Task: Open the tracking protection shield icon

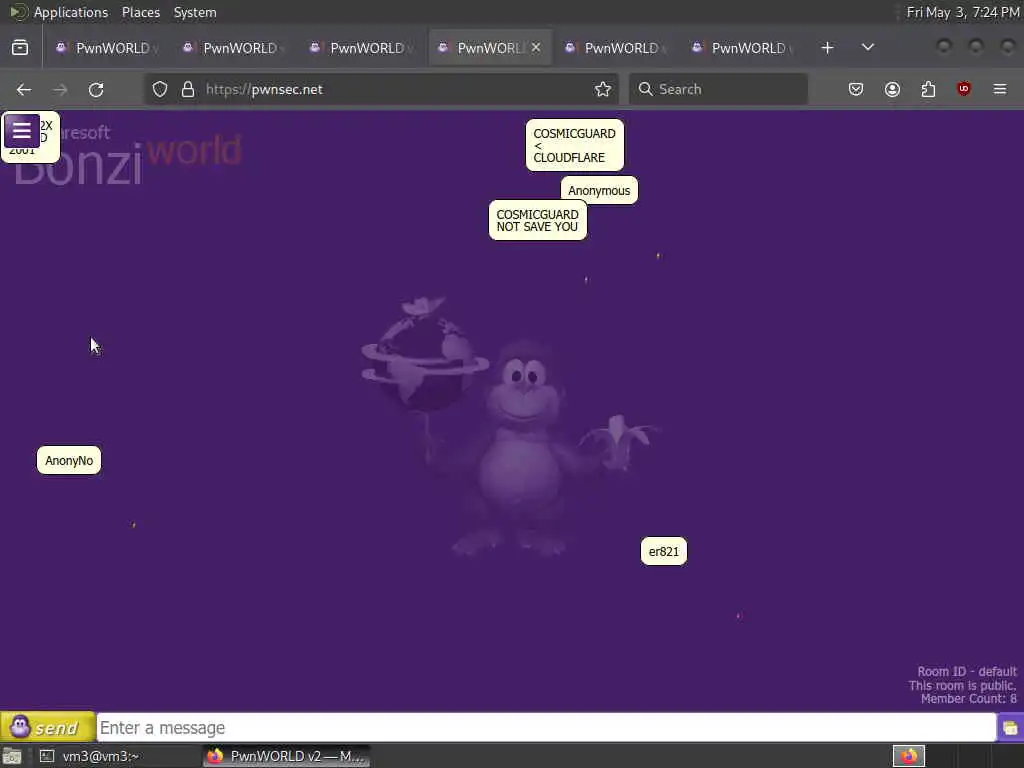Action: (160, 89)
